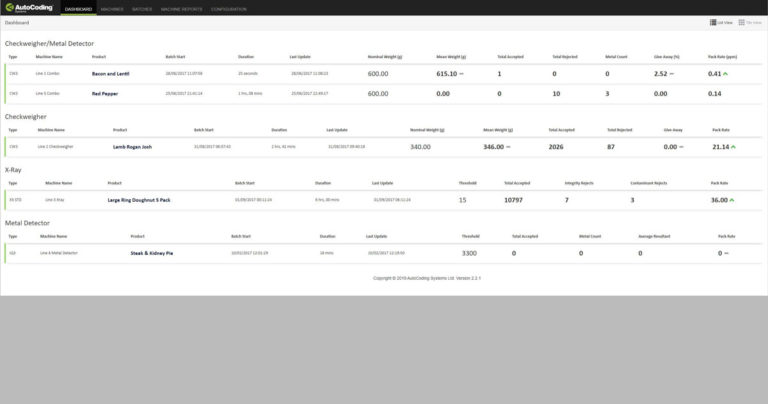768x404 pixels.
Task: Open the Lamb Rogan Josh product
Action: pyautogui.click(x=132, y=147)
